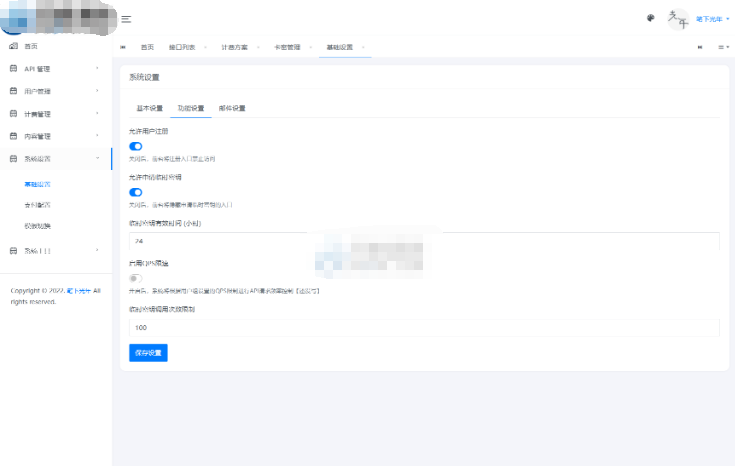This screenshot has width=735, height=466.
Task: Click the 系统设置 panel heading
Action: point(144,77)
